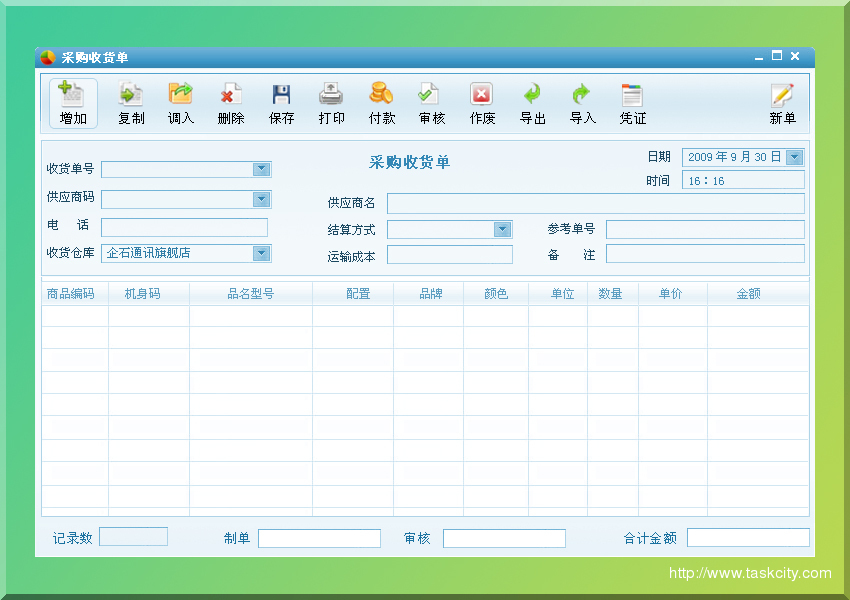This screenshot has width=850, height=600.
Task: Audit the document using the 审核 icon
Action: pyautogui.click(x=430, y=103)
